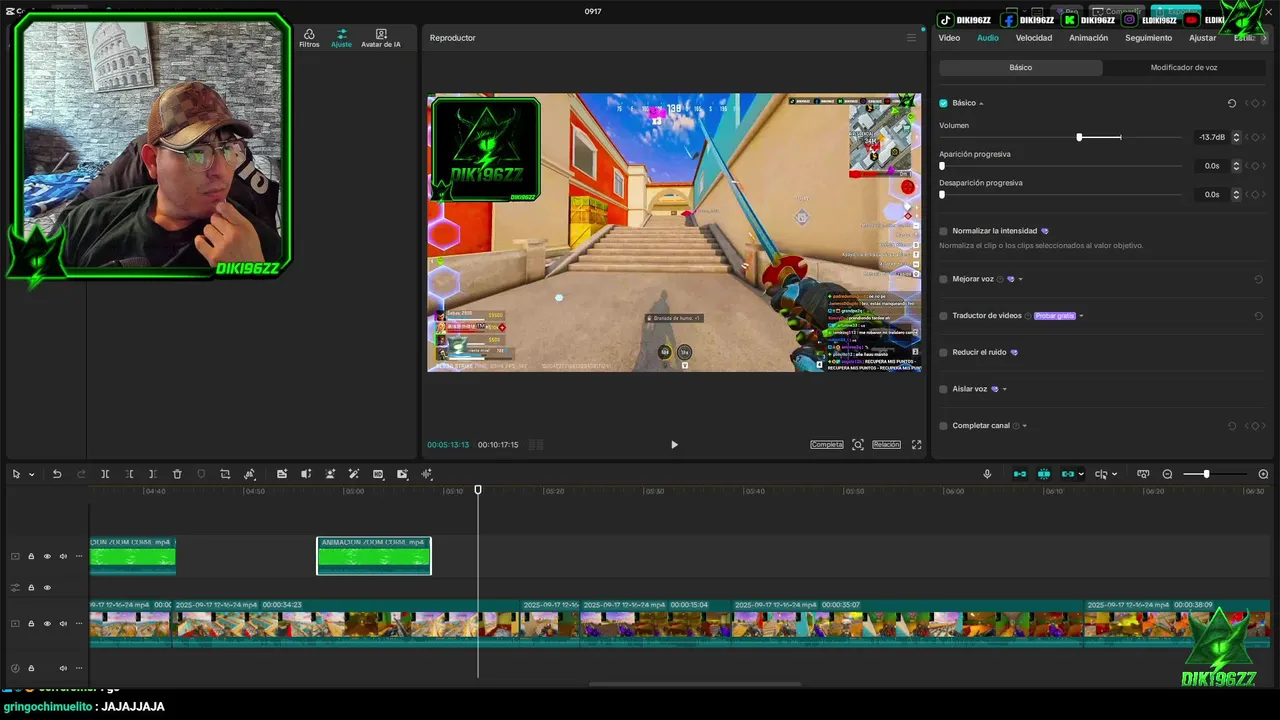
Task: Click the timeline playhead marker
Action: (x=478, y=489)
